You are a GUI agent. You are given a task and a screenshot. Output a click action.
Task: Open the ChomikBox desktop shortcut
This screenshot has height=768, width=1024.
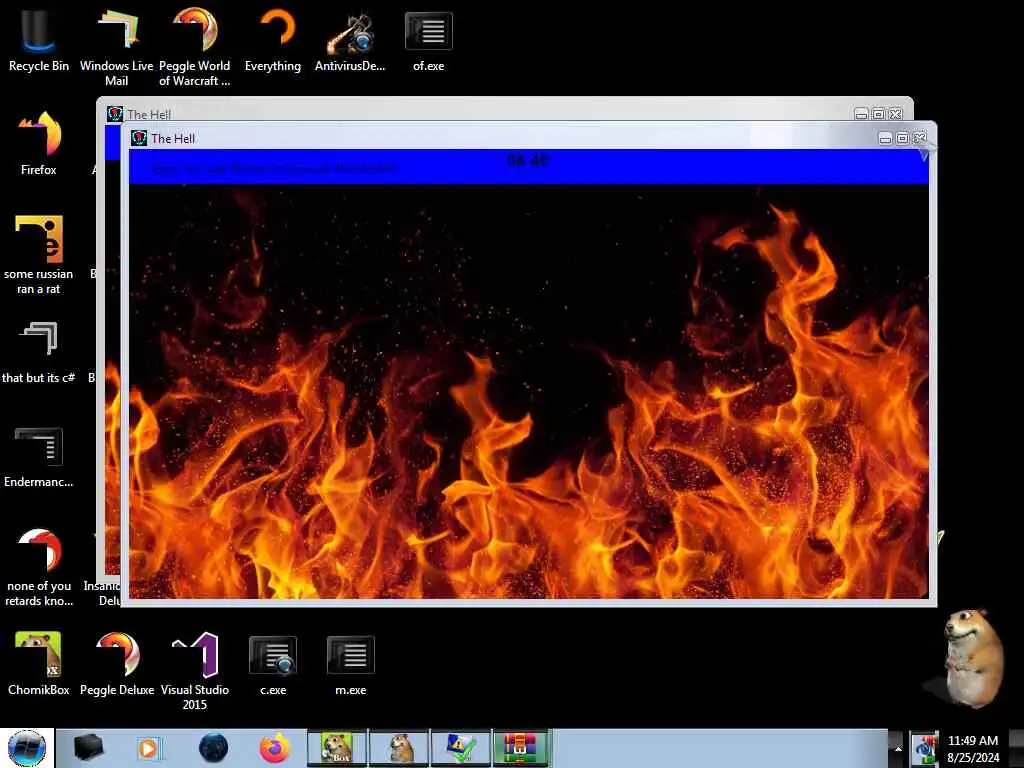tap(39, 663)
